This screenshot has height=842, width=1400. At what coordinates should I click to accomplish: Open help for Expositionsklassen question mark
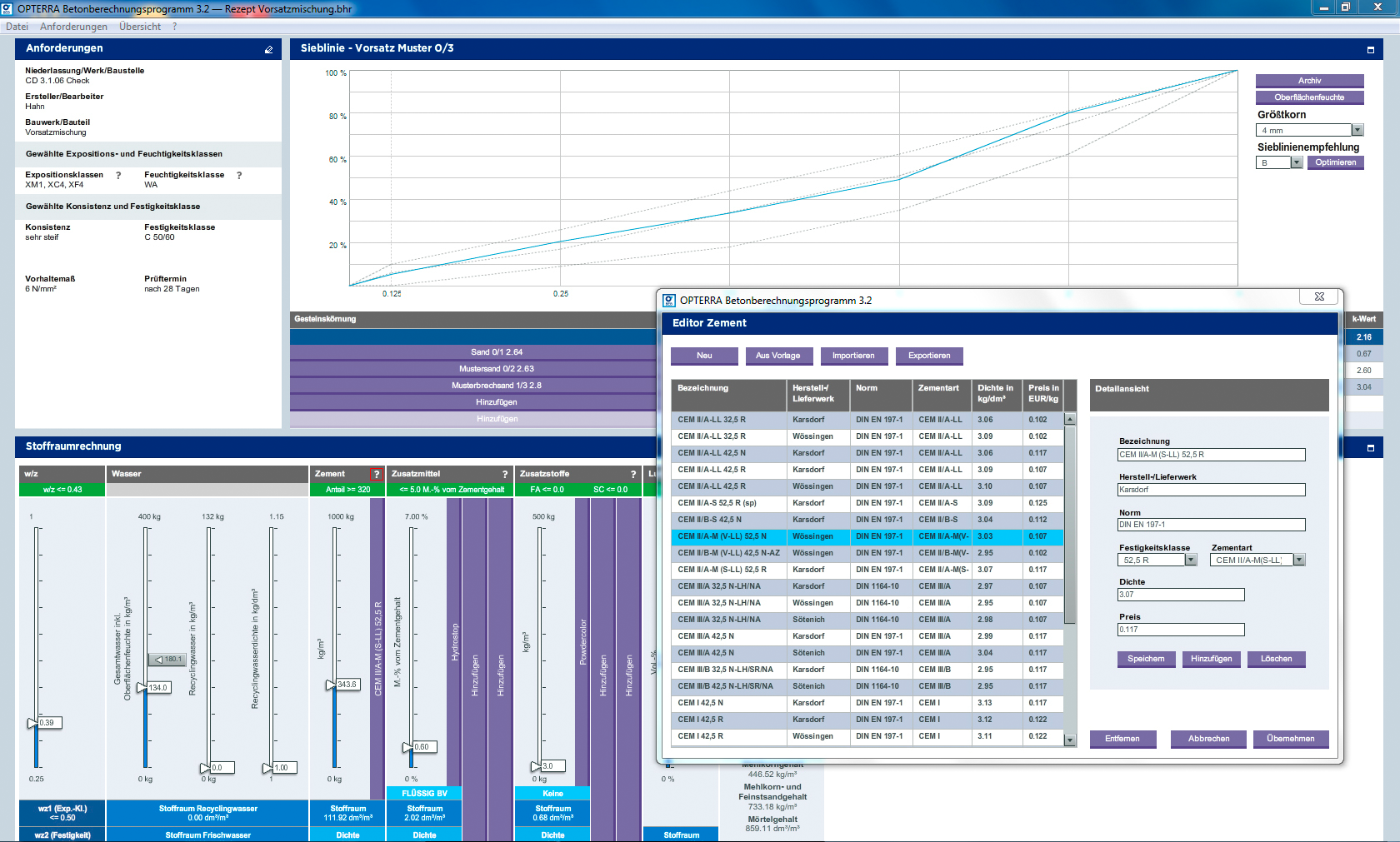(x=118, y=175)
